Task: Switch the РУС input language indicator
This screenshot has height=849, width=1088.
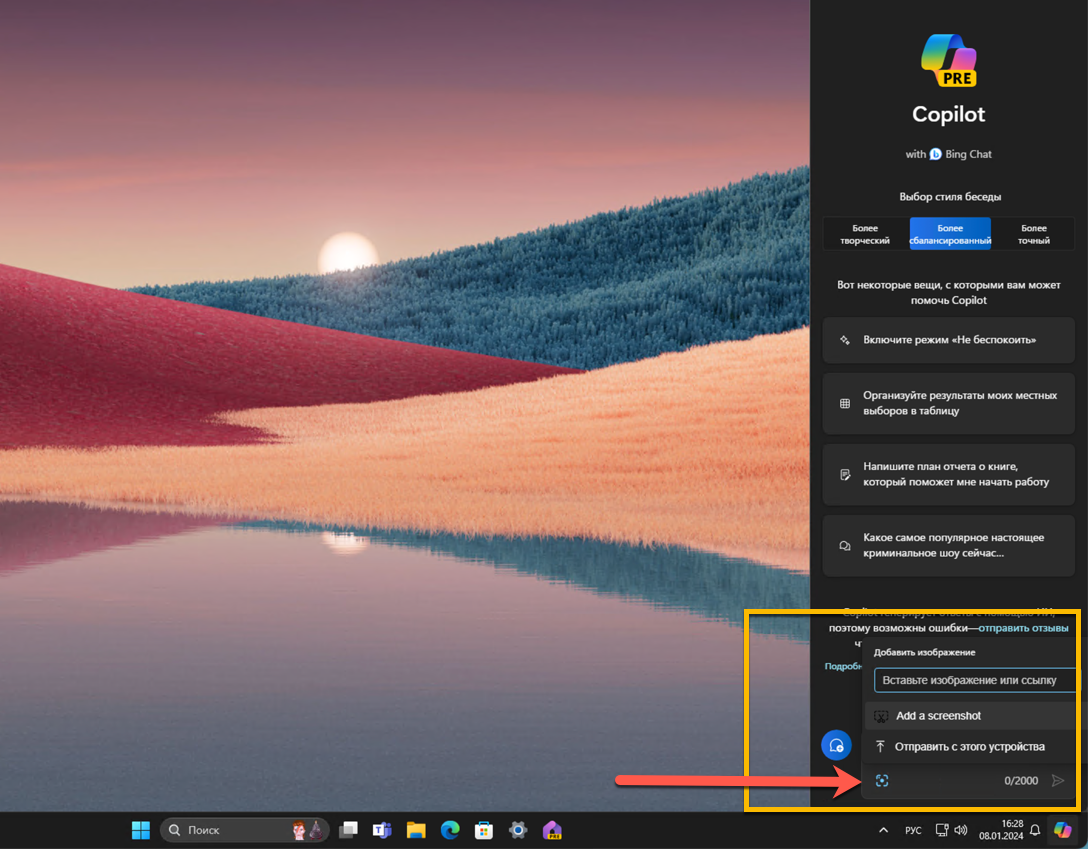Action: point(913,830)
